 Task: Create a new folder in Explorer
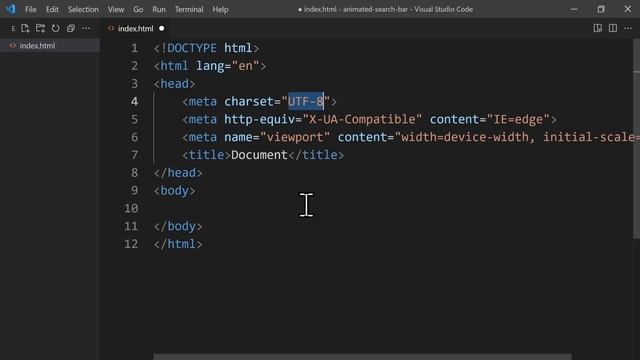click(40, 28)
